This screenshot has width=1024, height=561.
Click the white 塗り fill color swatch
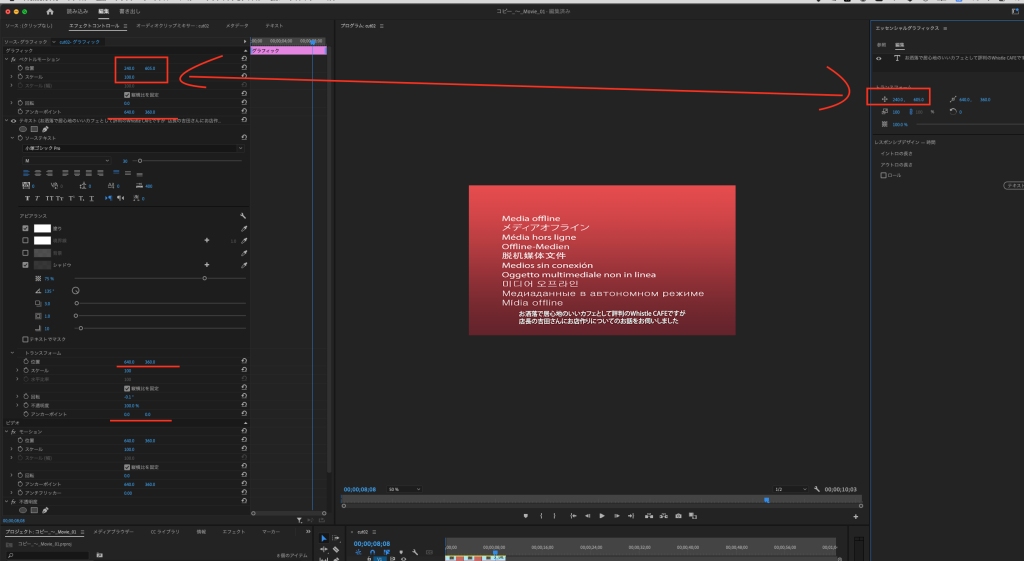pyautogui.click(x=42, y=228)
